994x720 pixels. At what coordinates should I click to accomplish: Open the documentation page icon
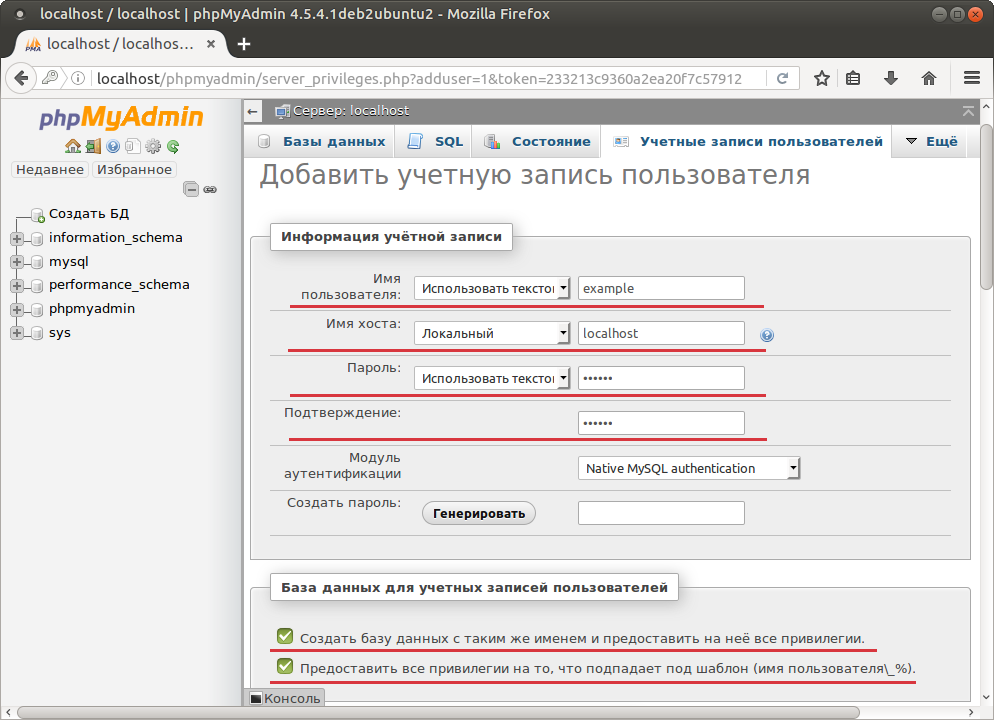(x=133, y=146)
